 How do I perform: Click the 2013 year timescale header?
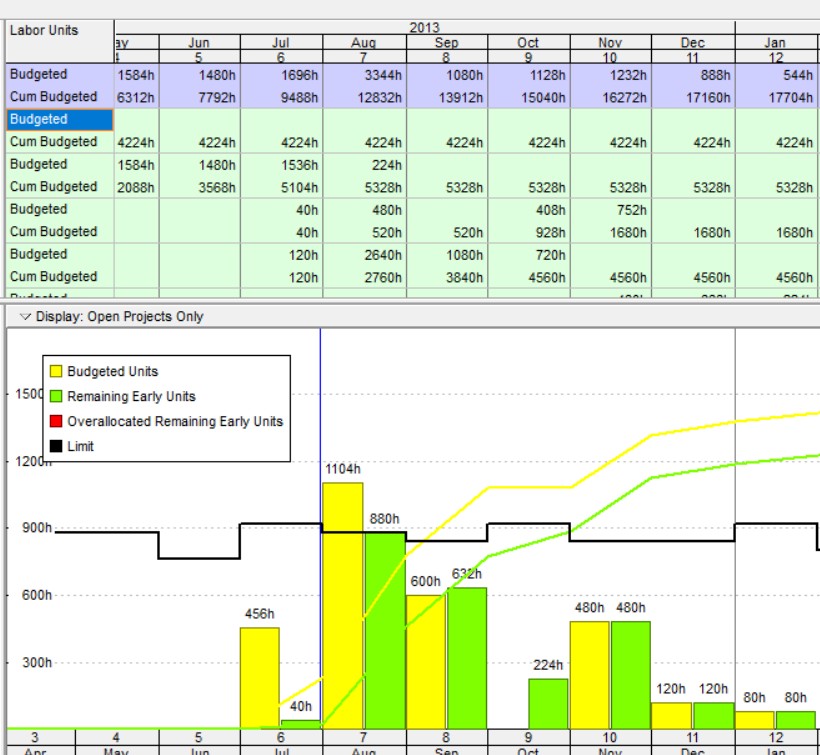point(424,27)
